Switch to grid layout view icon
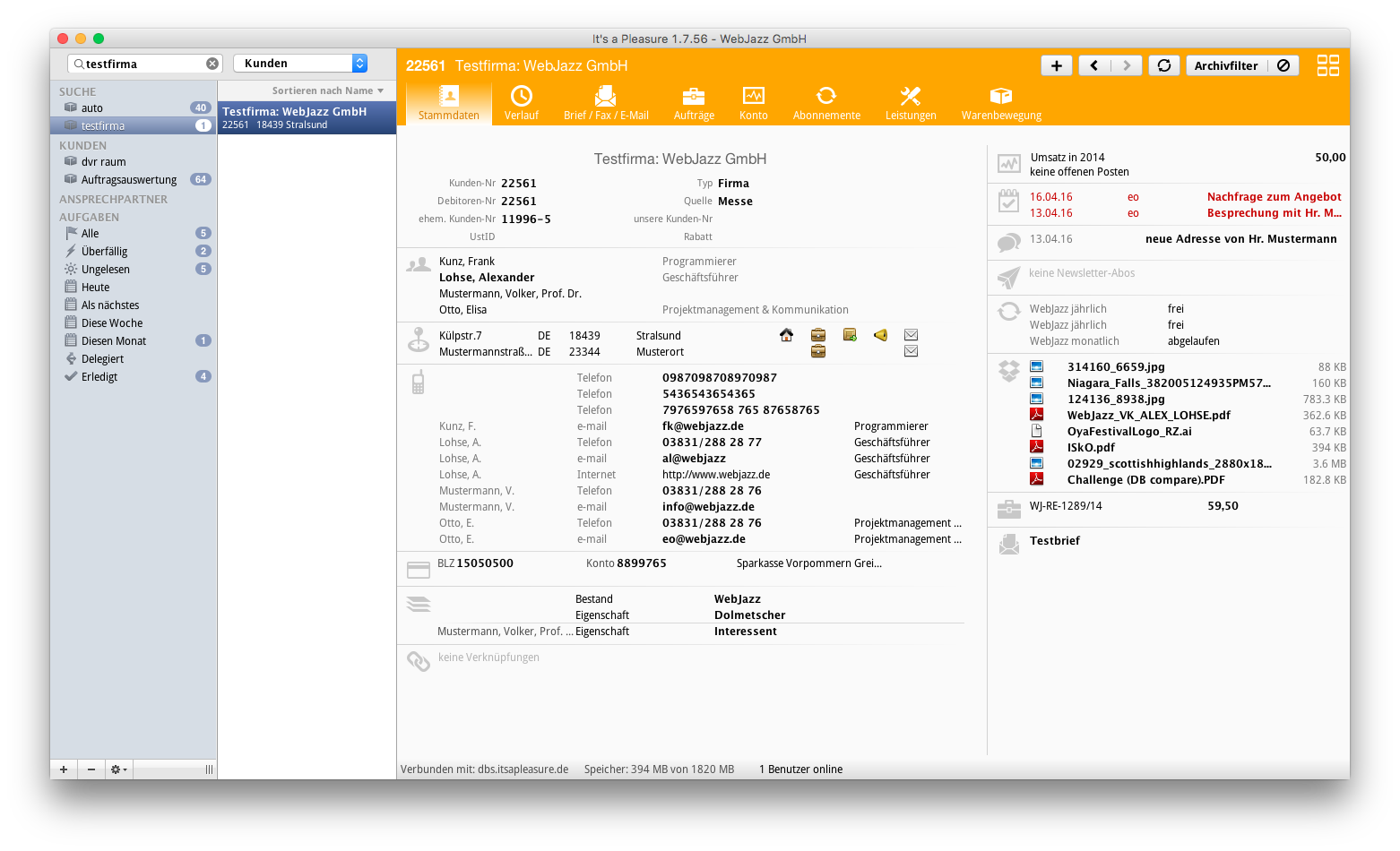The height and width of the screenshot is (851, 1400). [x=1327, y=65]
